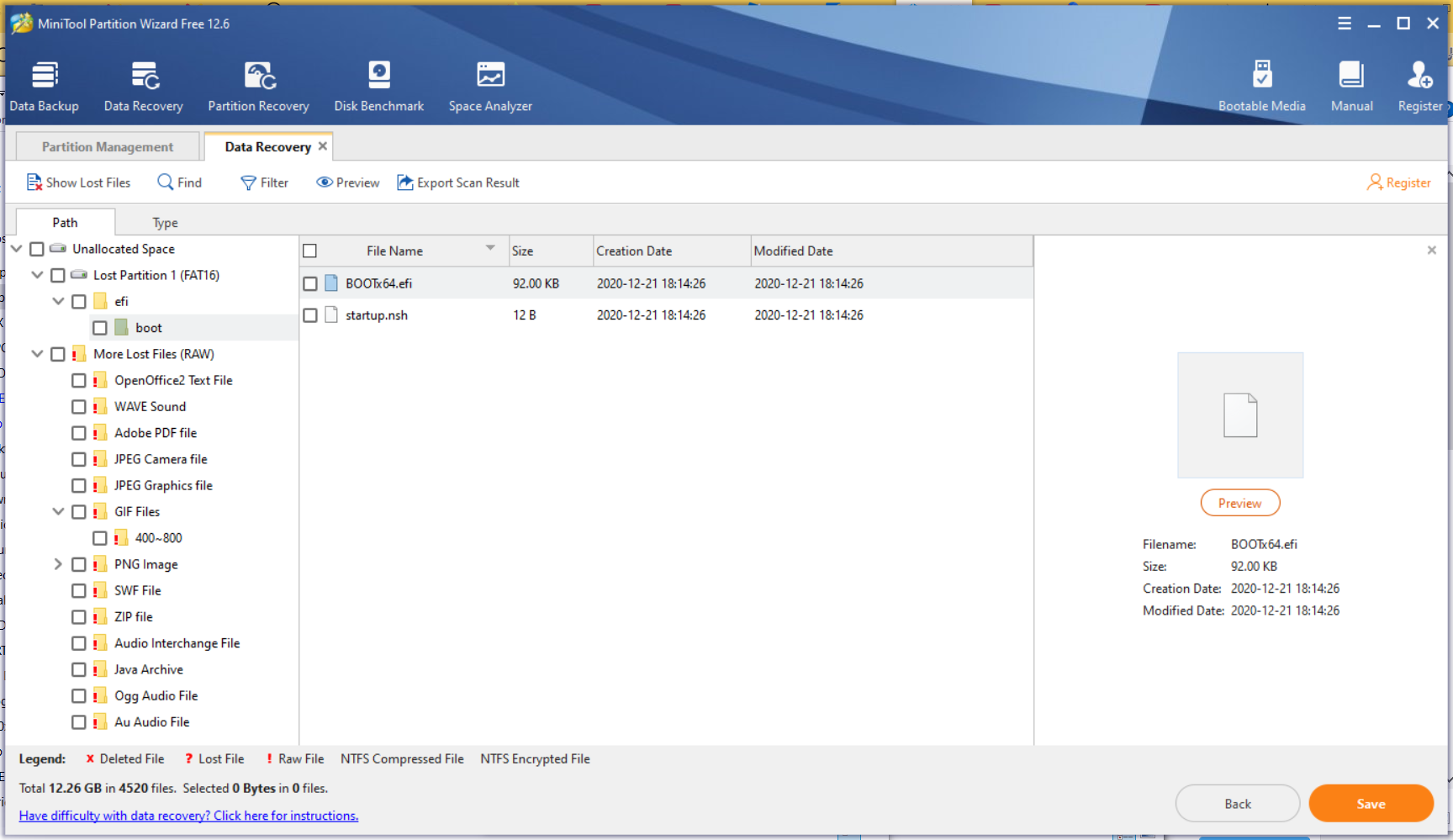Select the BOOTx64.efi file icon
1453x840 pixels.
point(331,283)
